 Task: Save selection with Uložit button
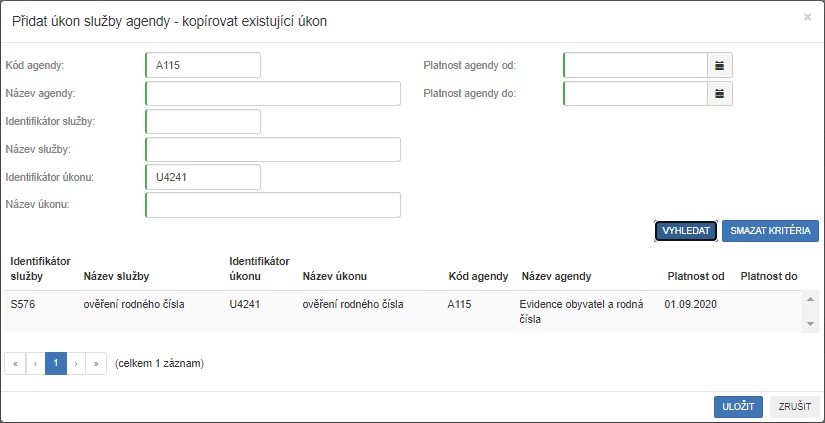739,407
